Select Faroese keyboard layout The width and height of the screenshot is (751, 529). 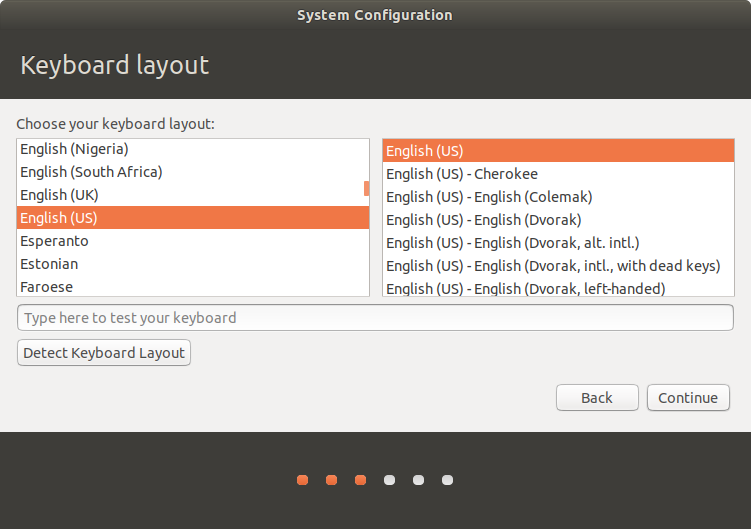(x=46, y=286)
